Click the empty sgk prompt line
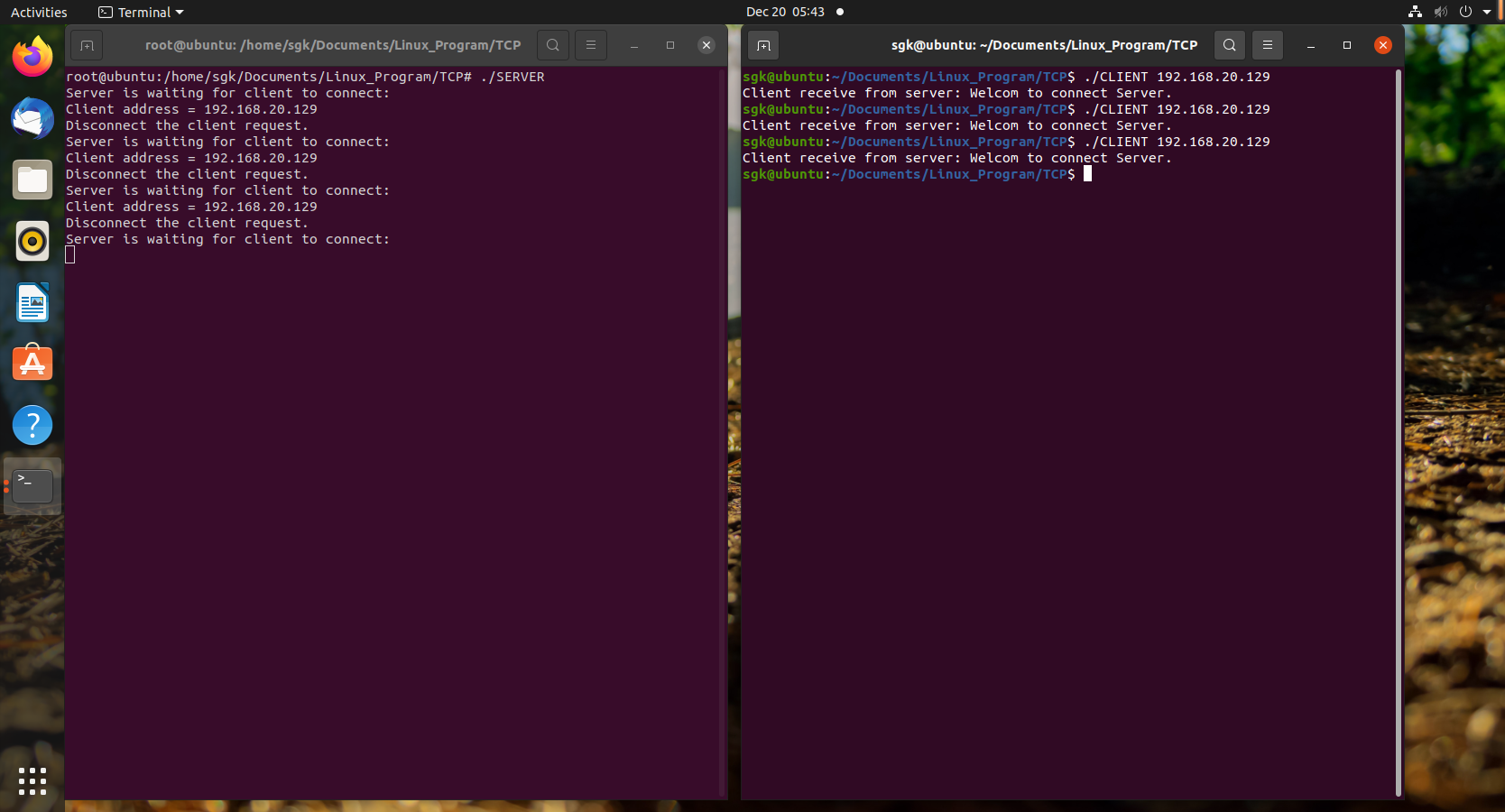 [x=917, y=174]
